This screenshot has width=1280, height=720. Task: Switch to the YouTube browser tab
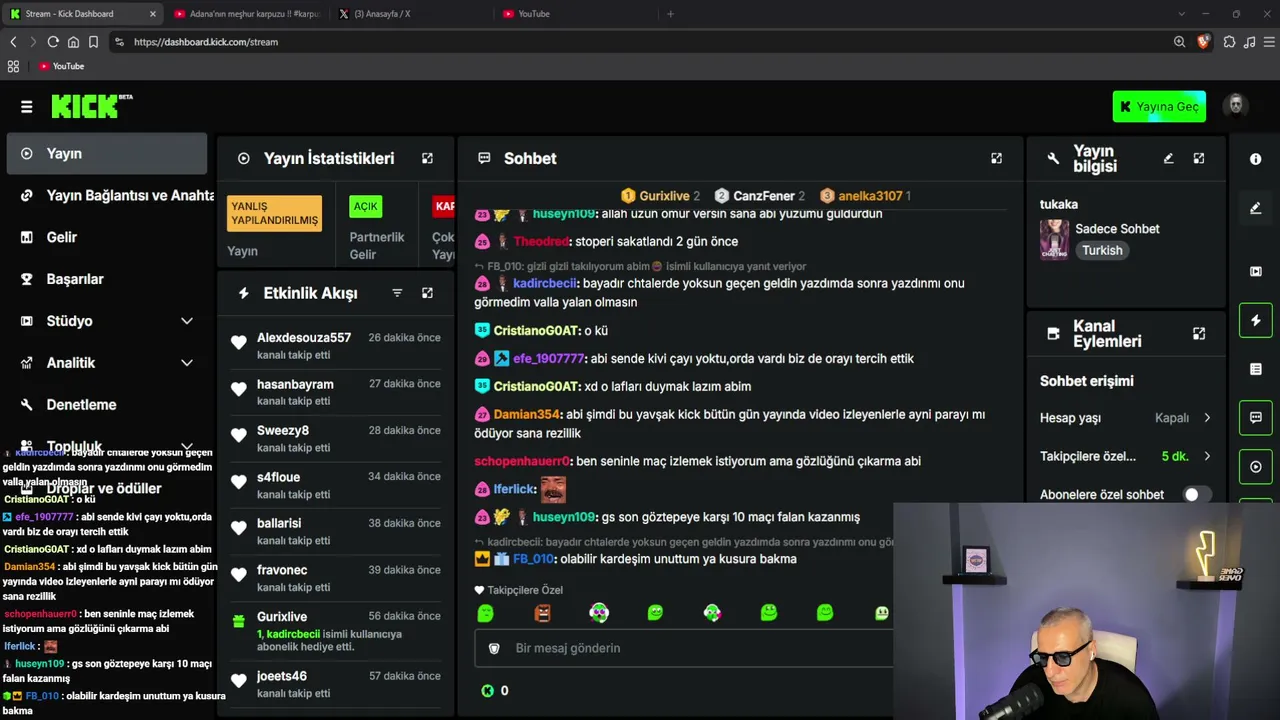576,14
